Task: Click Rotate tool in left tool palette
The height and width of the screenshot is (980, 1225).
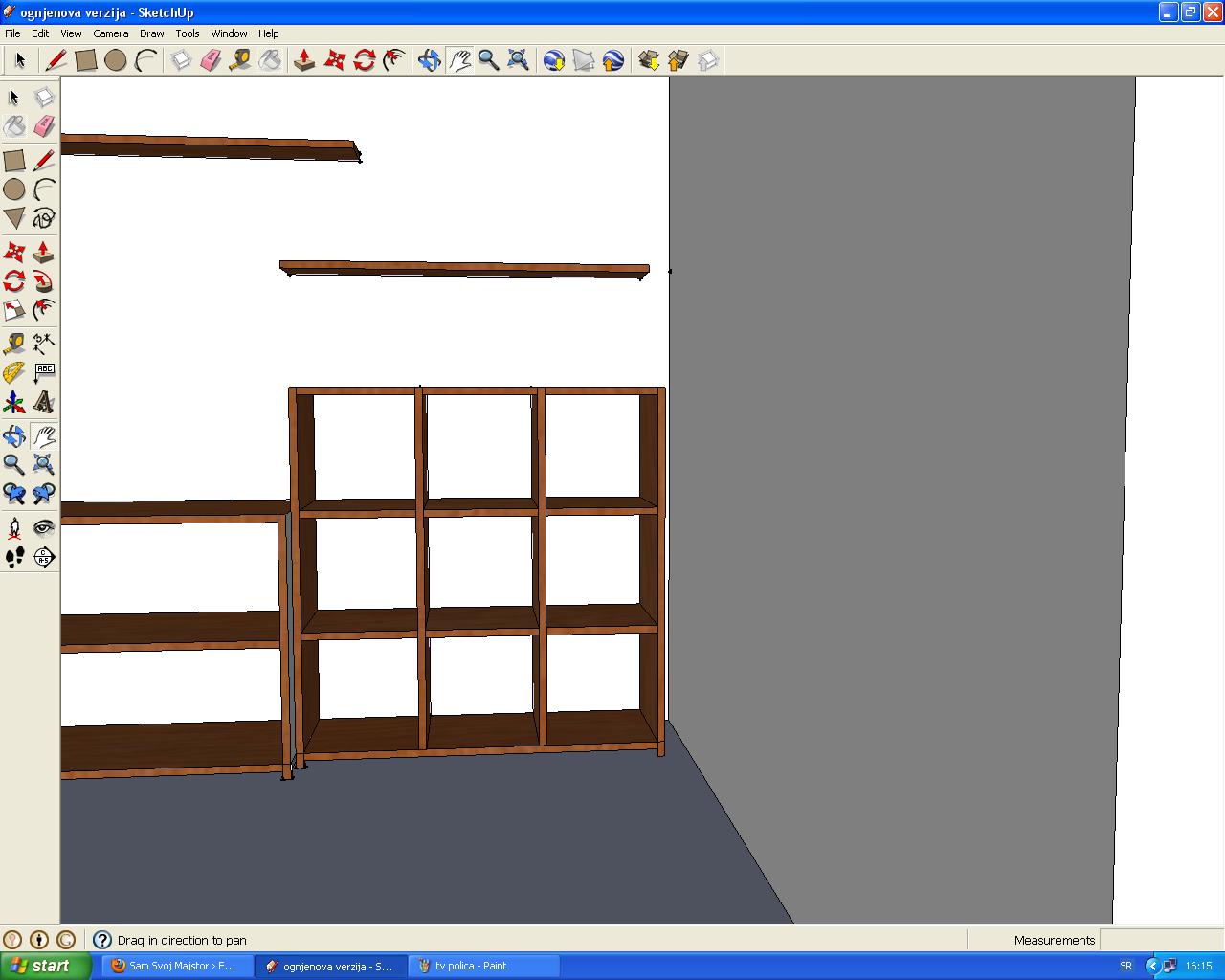Action: (x=14, y=281)
